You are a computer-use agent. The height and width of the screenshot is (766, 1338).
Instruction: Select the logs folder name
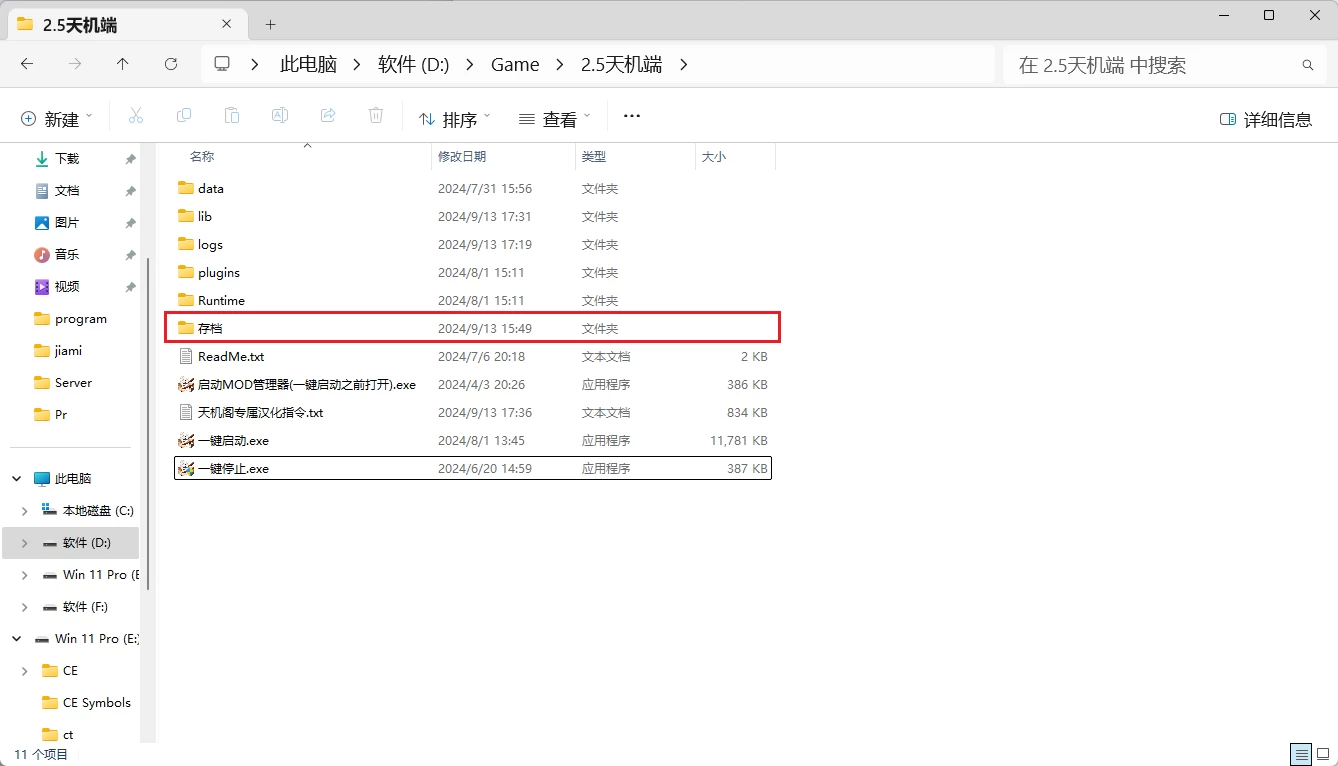[x=210, y=244]
